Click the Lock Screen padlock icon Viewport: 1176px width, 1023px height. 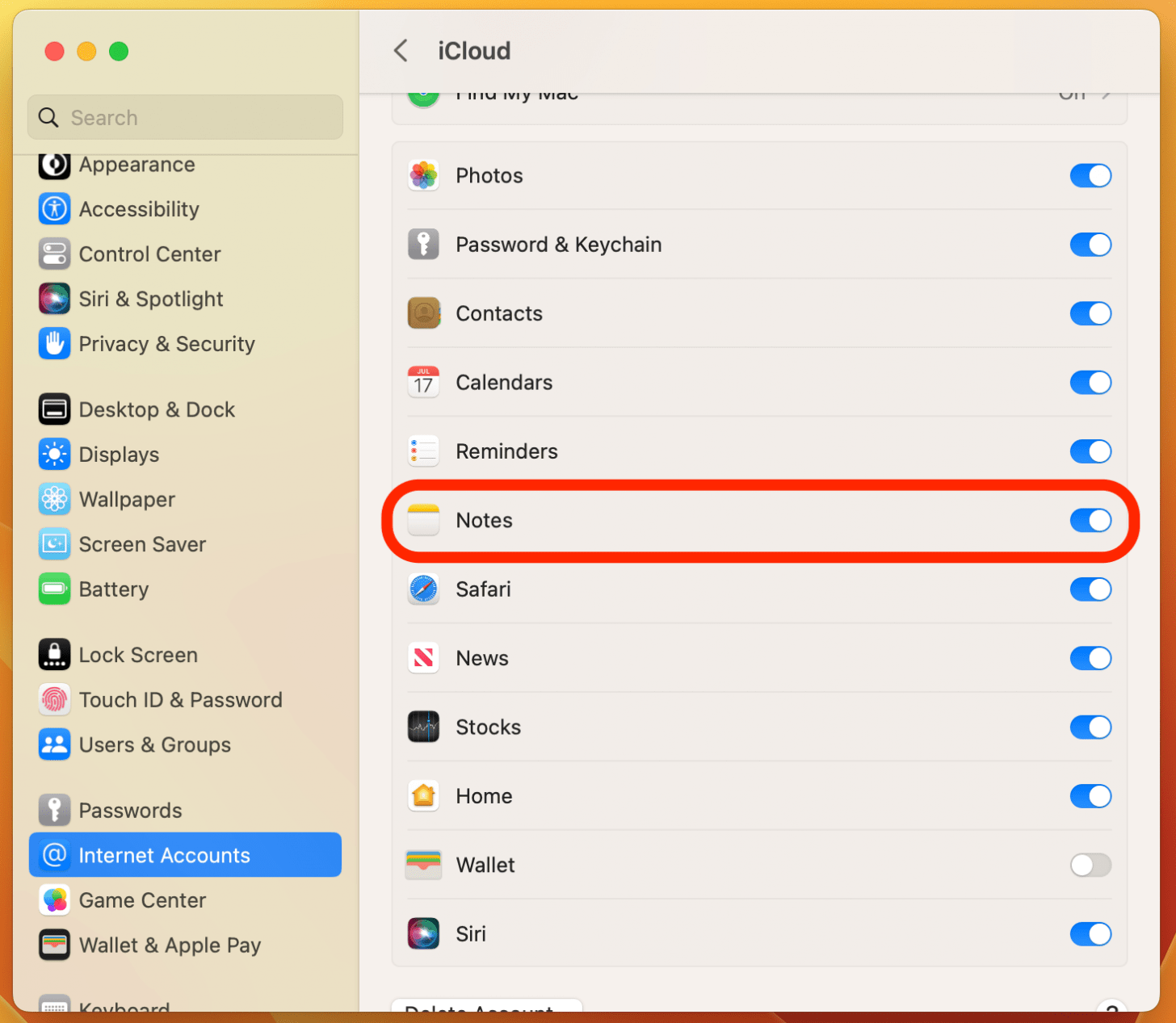point(54,655)
